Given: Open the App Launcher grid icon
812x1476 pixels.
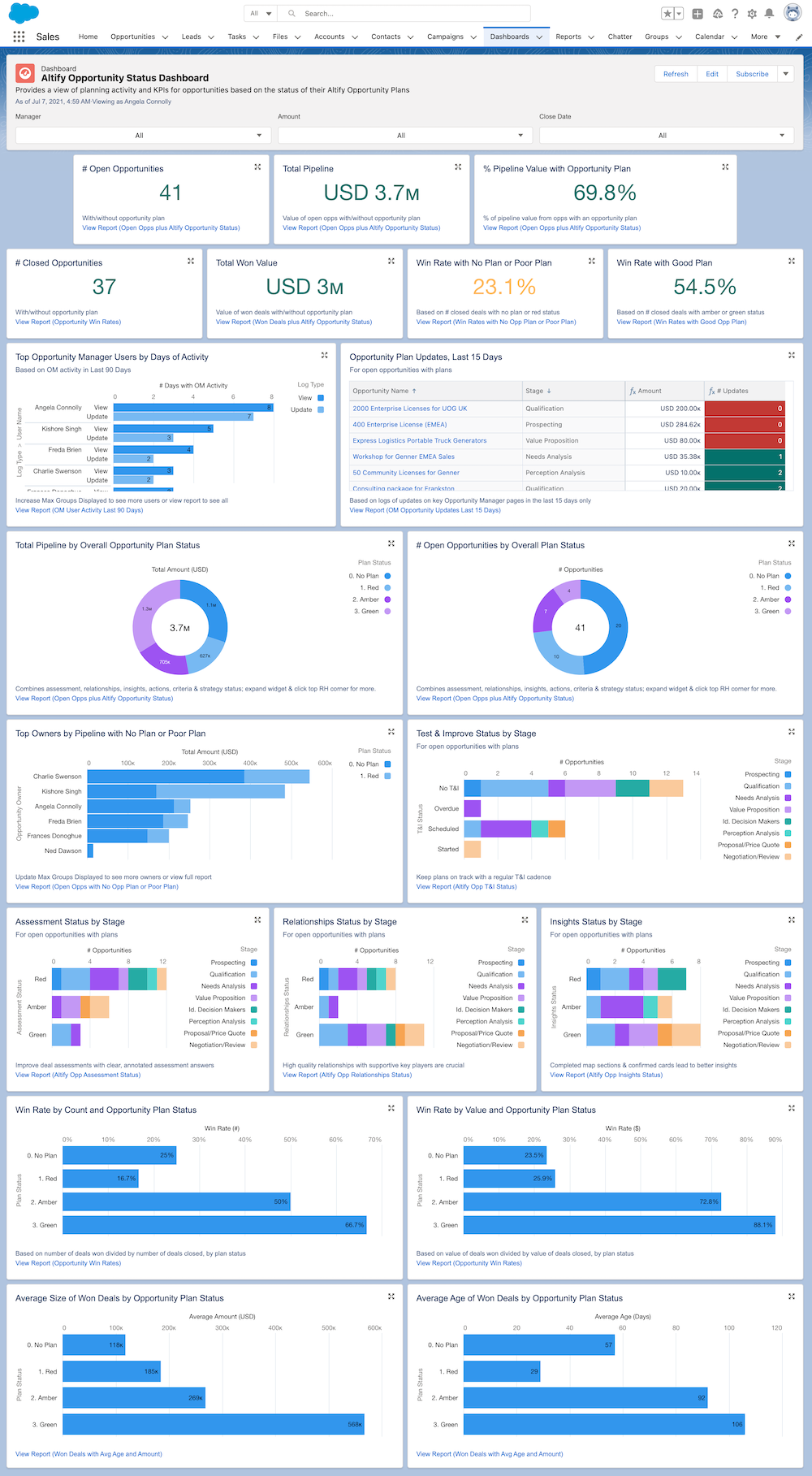Looking at the screenshot, I should (19, 37).
